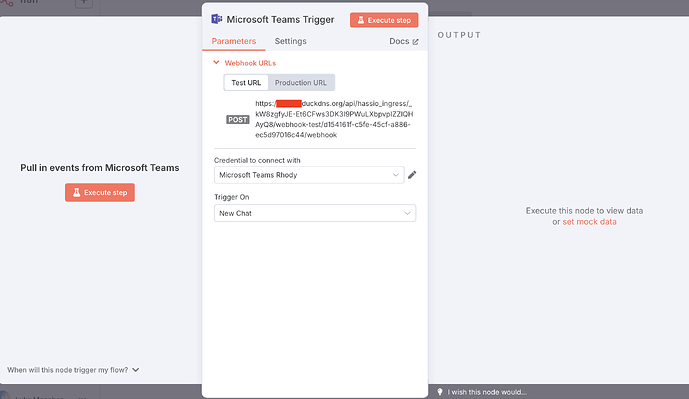Click the Microsoft Teams Trigger node title
This screenshot has width=689, height=399.
point(280,19)
